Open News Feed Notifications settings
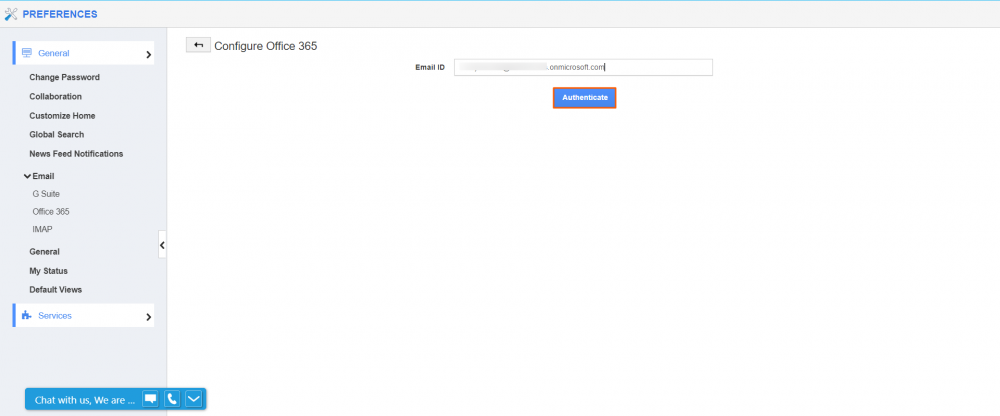This screenshot has width=1000, height=416. (76, 154)
